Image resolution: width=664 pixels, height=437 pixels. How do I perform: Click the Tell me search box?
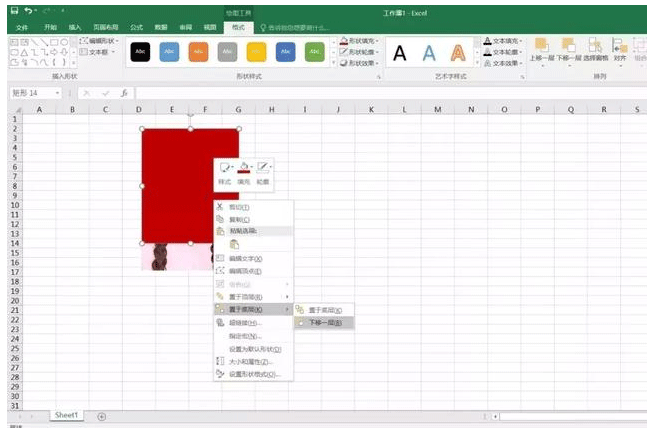295,28
